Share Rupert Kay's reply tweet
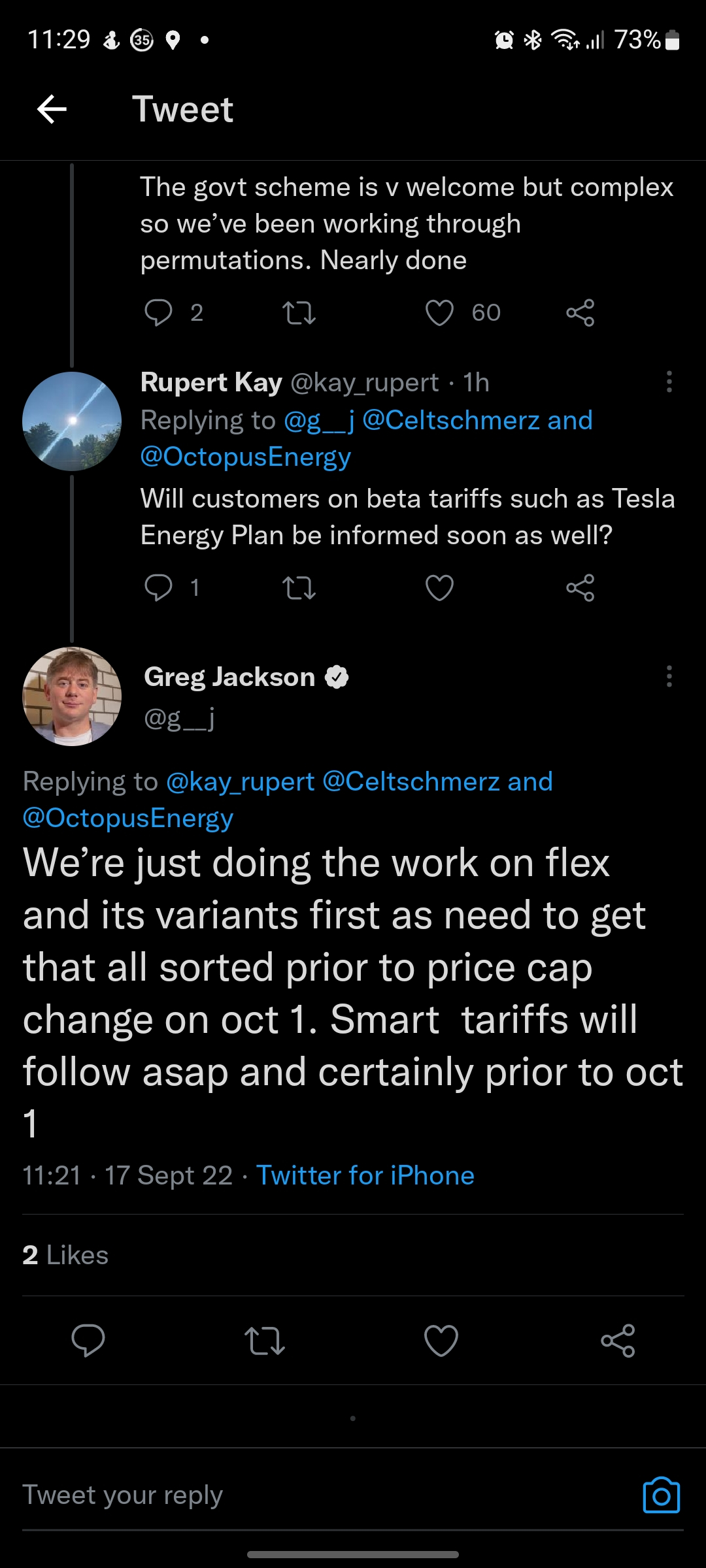Viewport: 706px width, 1568px height. 580,588
